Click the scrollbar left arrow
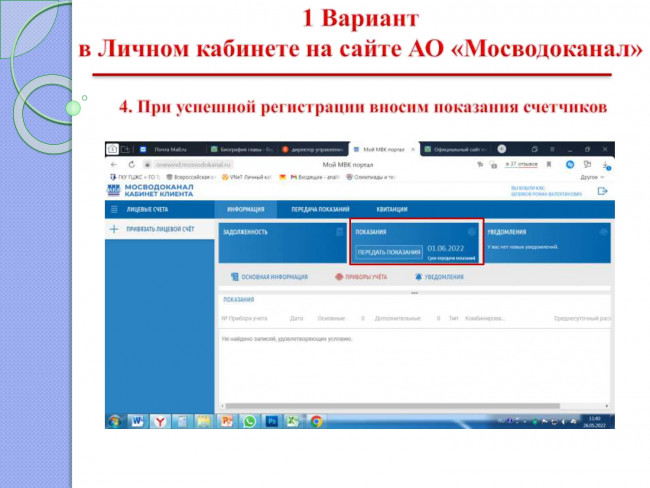 click(x=222, y=406)
